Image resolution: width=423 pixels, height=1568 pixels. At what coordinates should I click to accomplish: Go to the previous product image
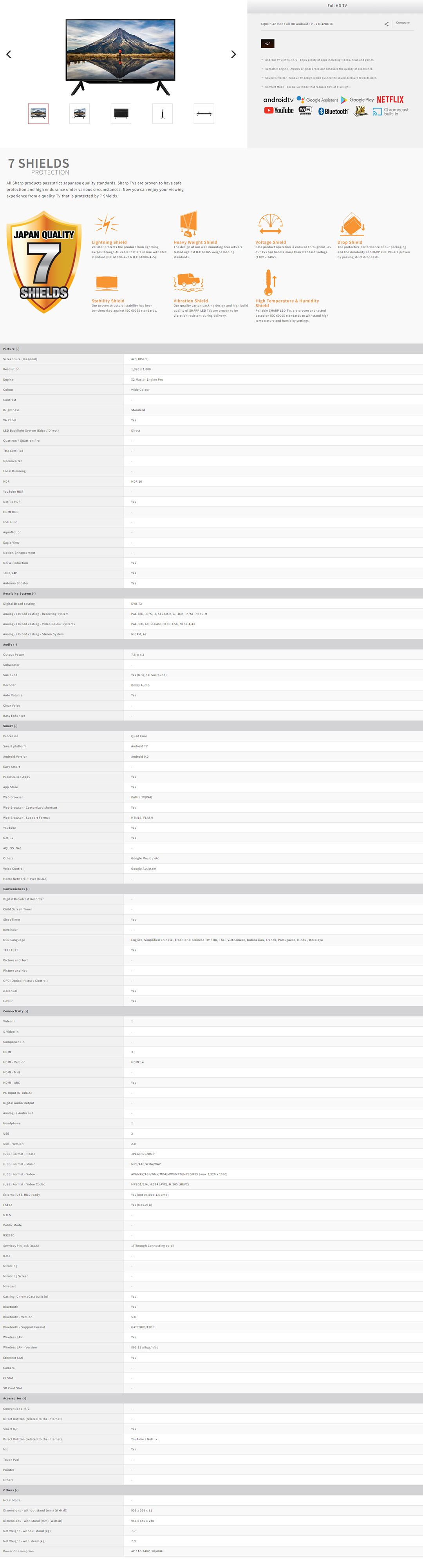point(9,54)
